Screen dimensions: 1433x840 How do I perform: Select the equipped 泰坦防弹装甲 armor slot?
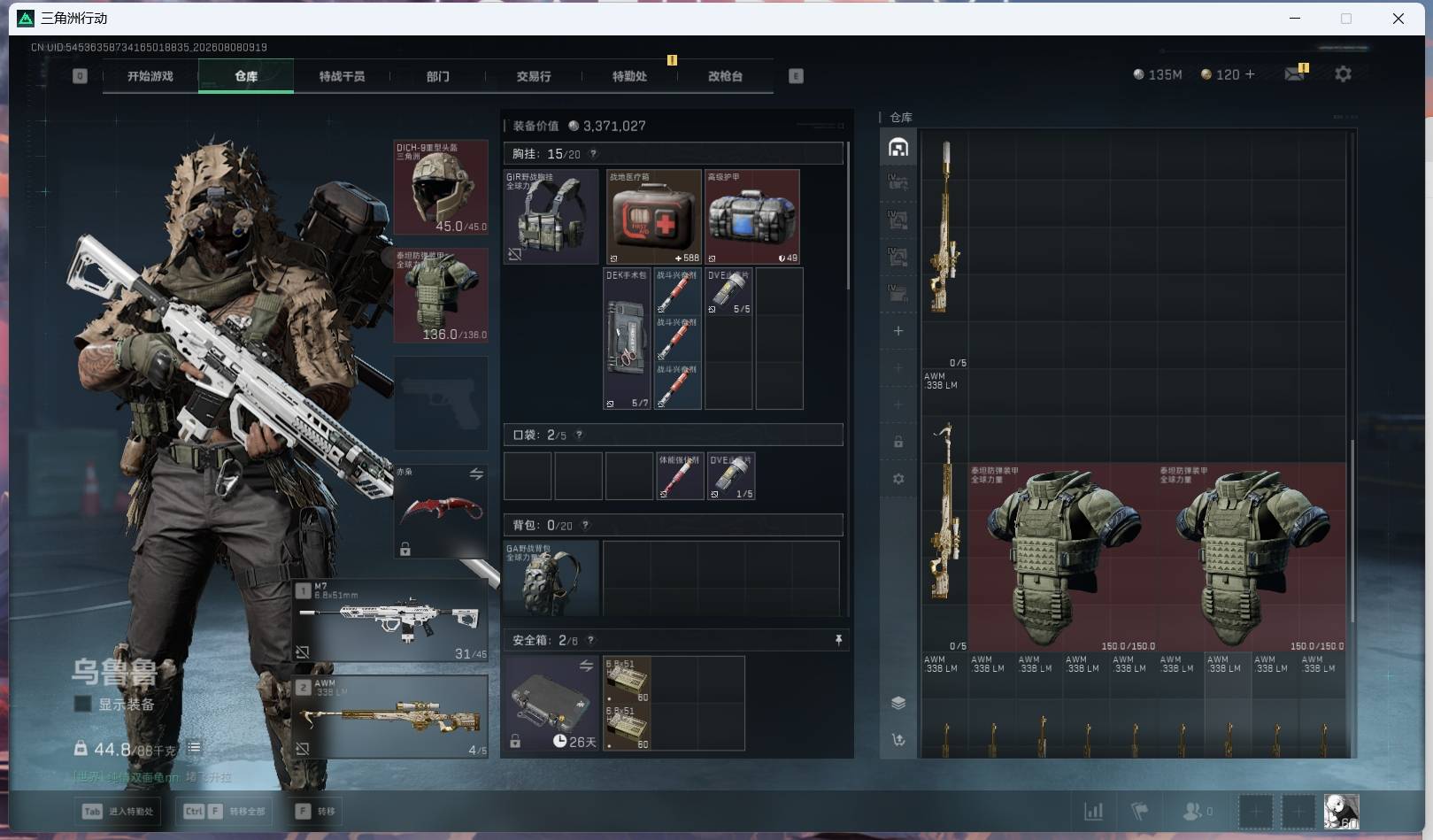(x=441, y=295)
